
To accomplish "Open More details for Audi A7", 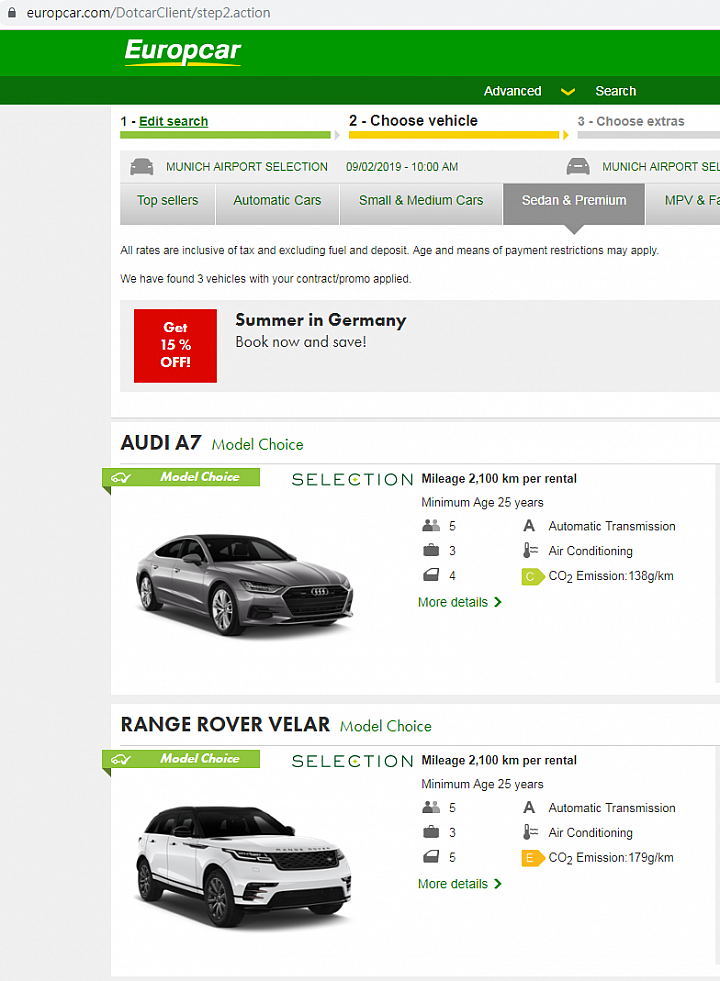I will [453, 602].
